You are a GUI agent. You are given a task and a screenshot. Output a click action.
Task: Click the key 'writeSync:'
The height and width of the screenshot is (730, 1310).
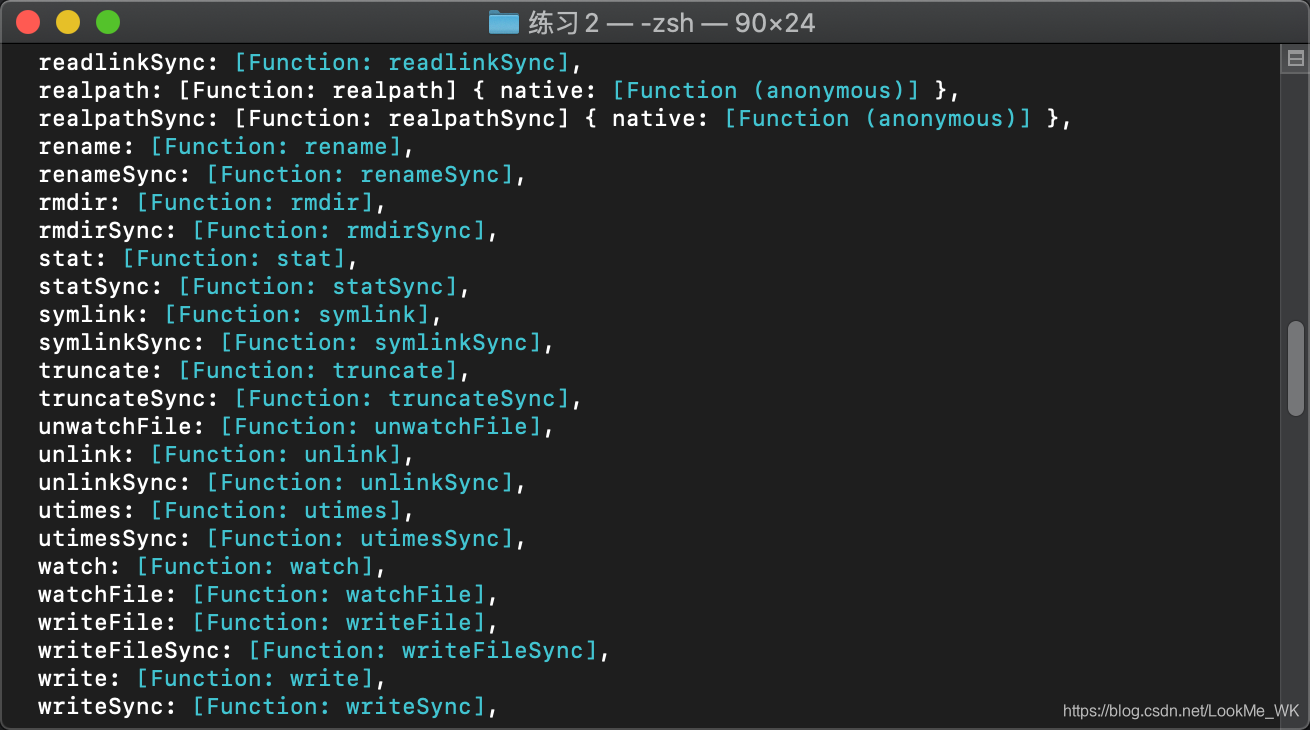pyautogui.click(x=108, y=707)
